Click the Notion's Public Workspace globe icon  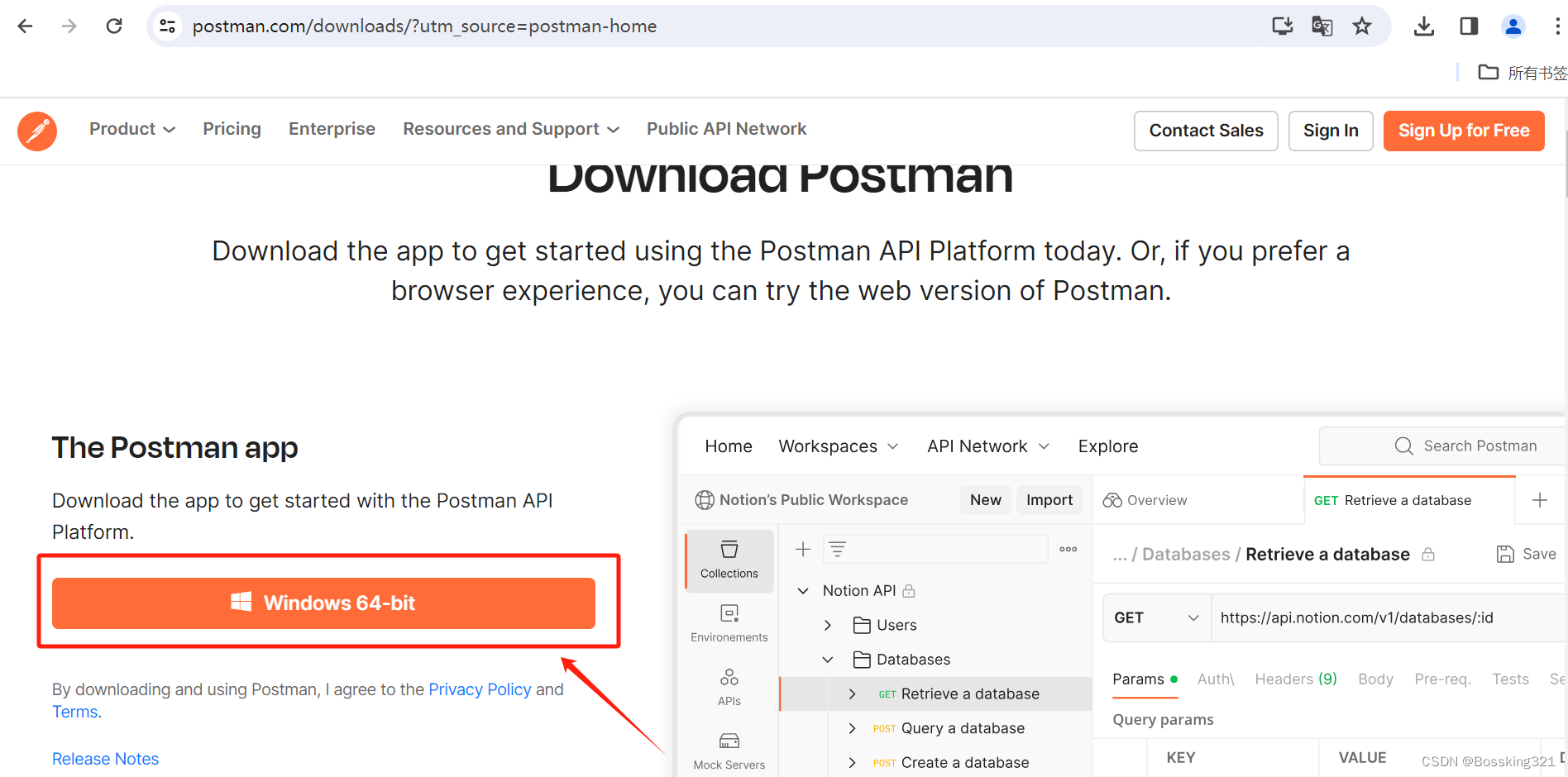coord(705,500)
